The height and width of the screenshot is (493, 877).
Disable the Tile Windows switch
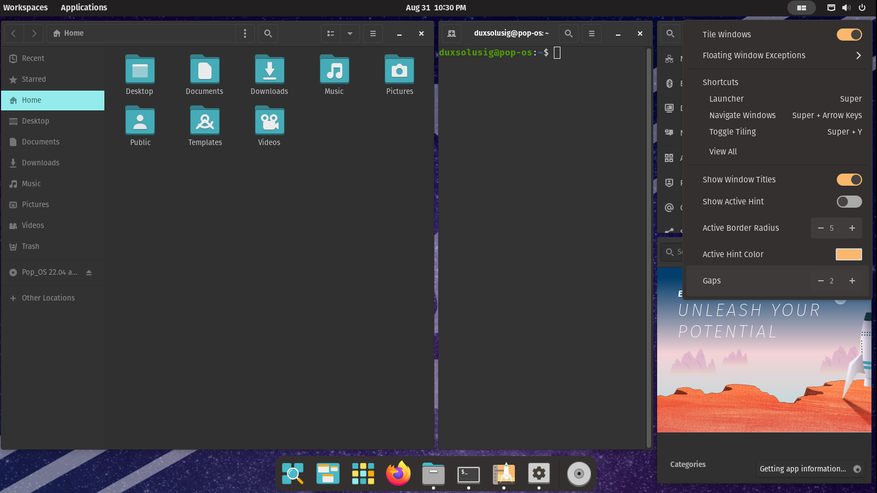[849, 35]
